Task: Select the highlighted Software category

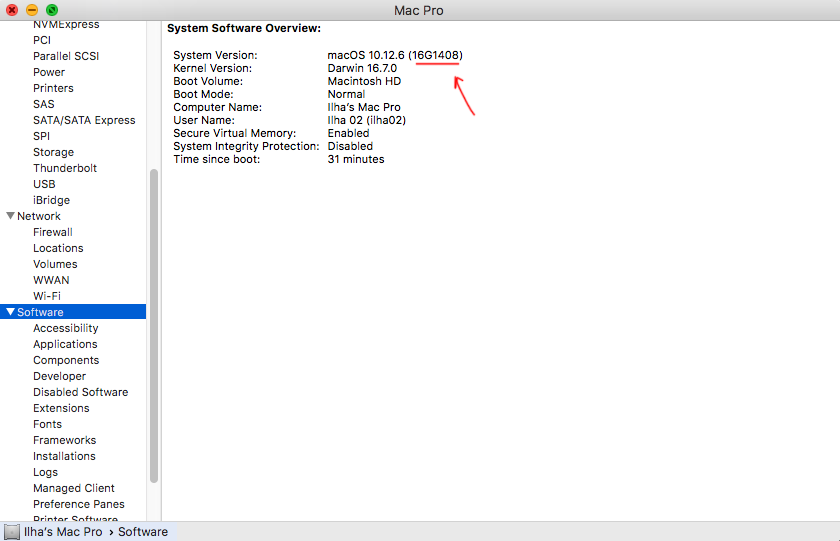Action: 73,312
